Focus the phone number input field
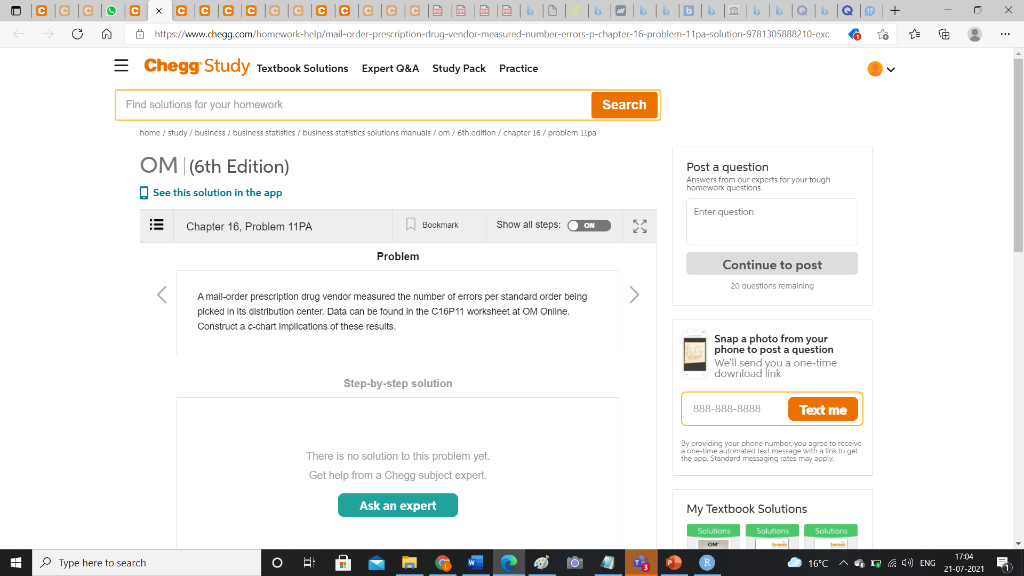Viewport: 1024px width, 576px height. coord(735,409)
